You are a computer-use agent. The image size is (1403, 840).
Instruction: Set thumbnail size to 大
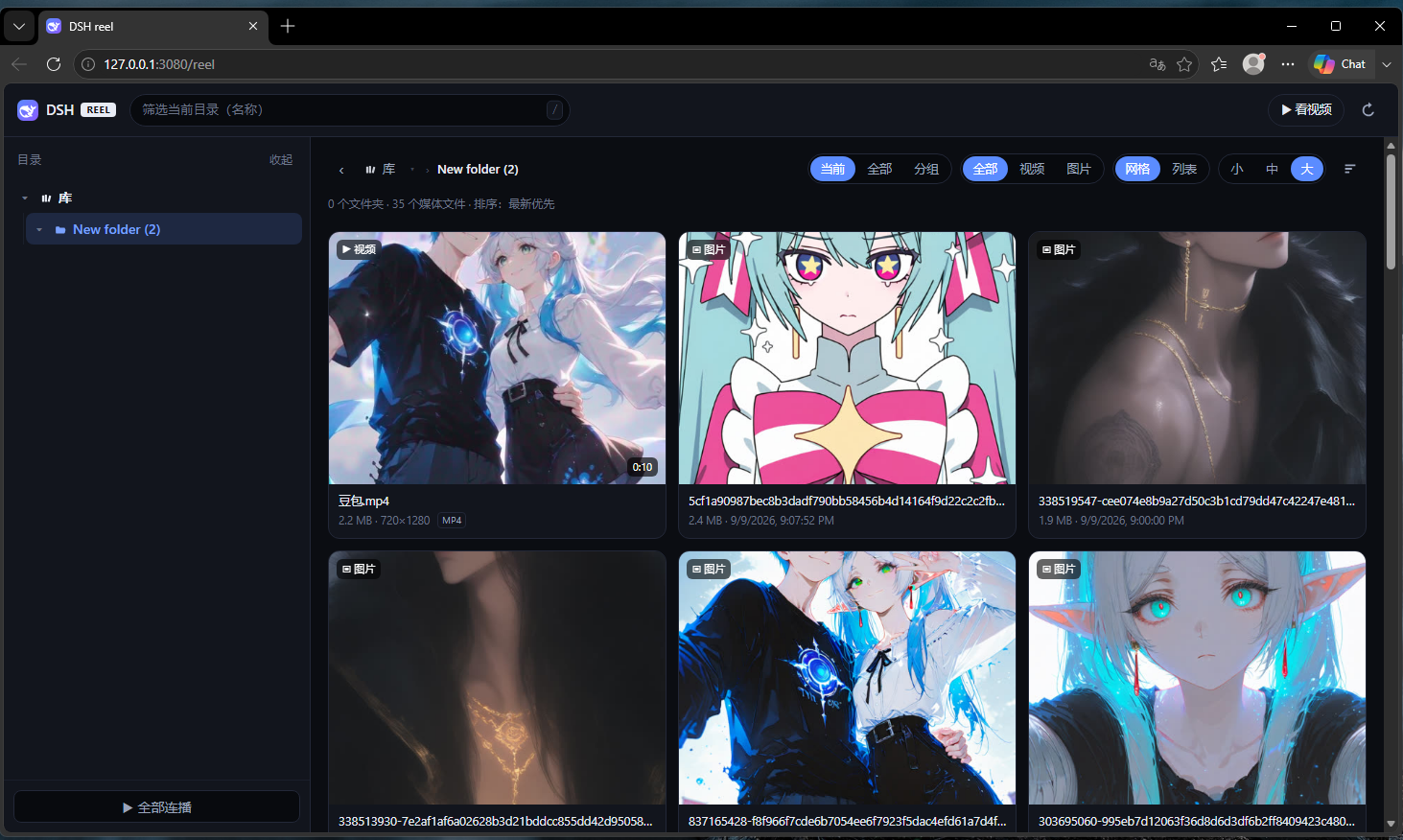tap(1307, 169)
